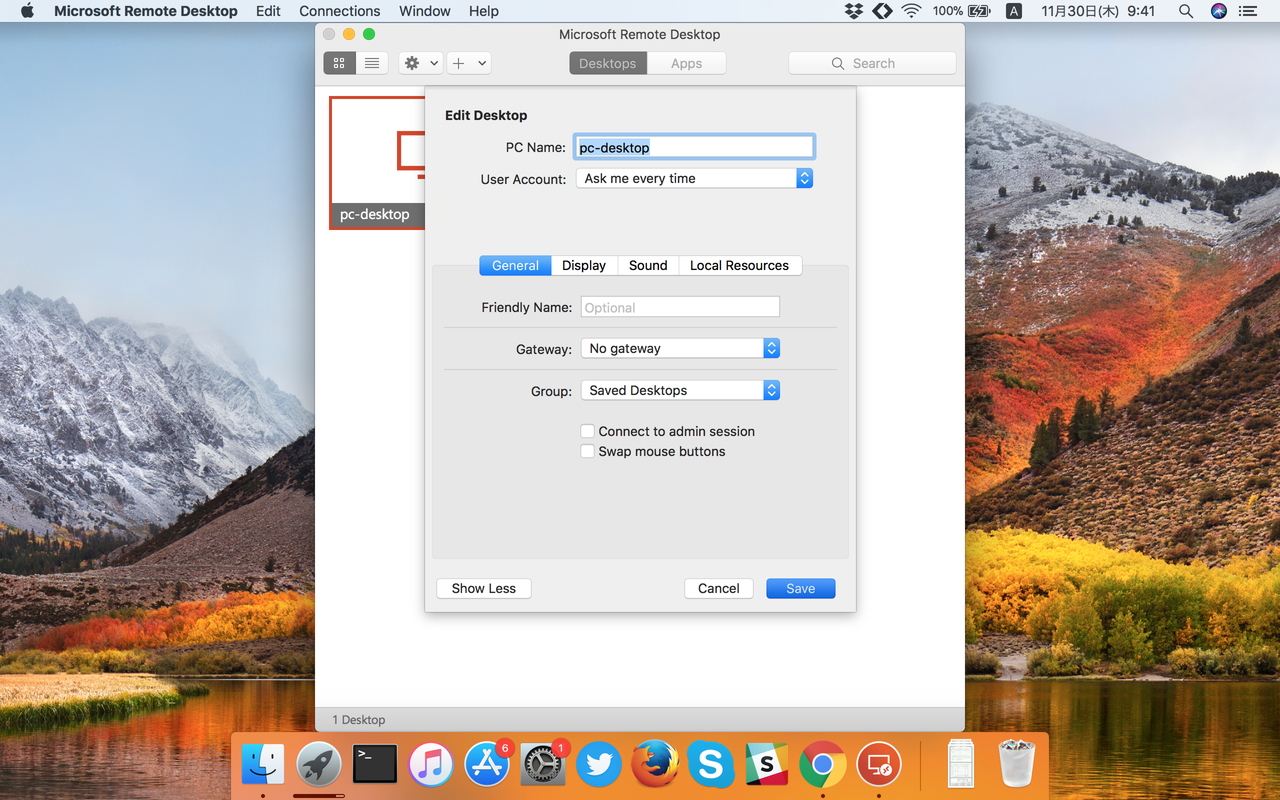Open Twitter from the Dock
The width and height of the screenshot is (1280, 800).
(599, 765)
